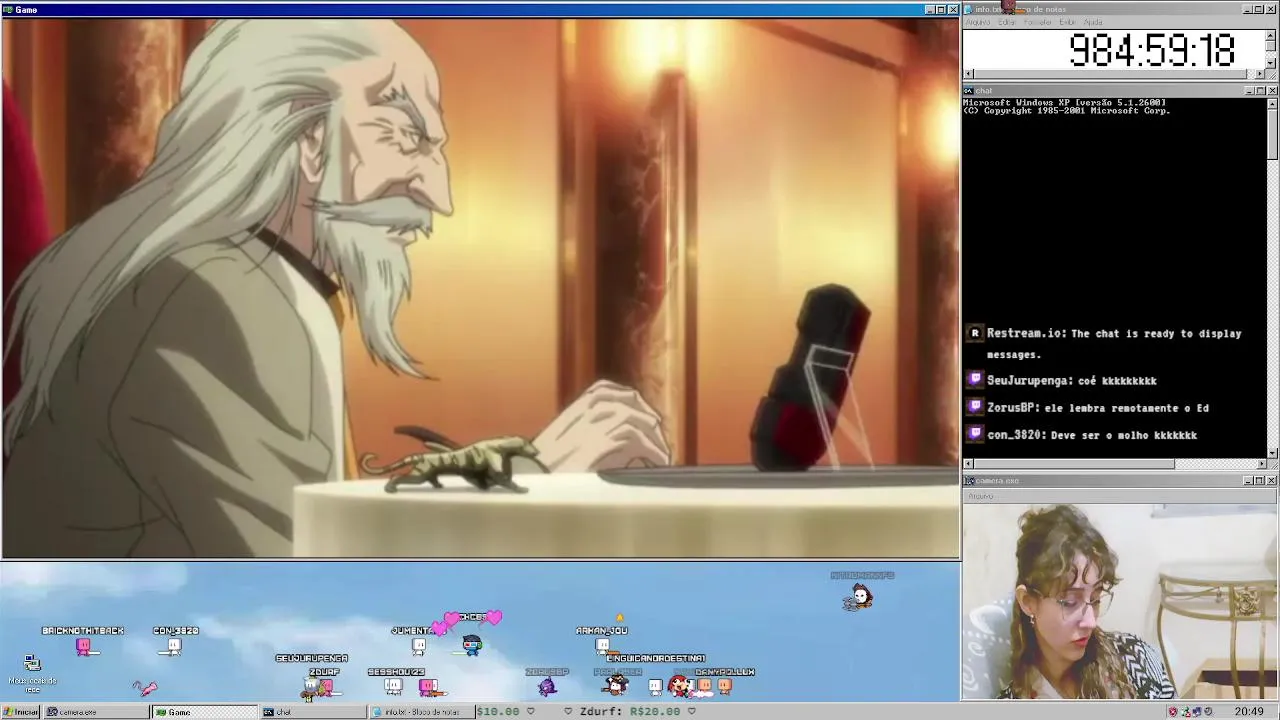Click the Zdurf: R$20.00 ticker text
Screen dimensions: 1280x720
[x=630, y=712]
